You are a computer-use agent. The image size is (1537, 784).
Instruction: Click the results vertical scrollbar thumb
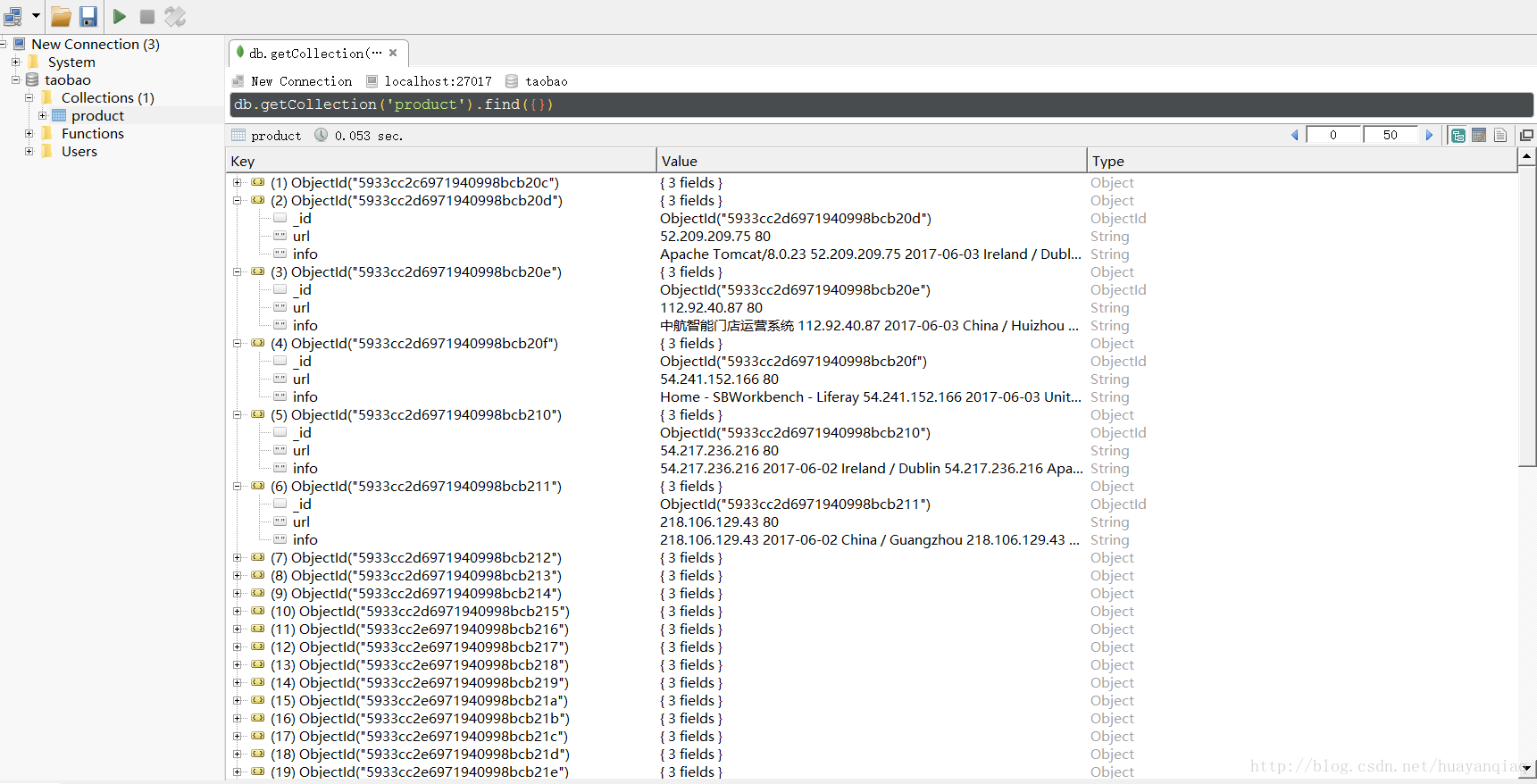coord(1527,315)
